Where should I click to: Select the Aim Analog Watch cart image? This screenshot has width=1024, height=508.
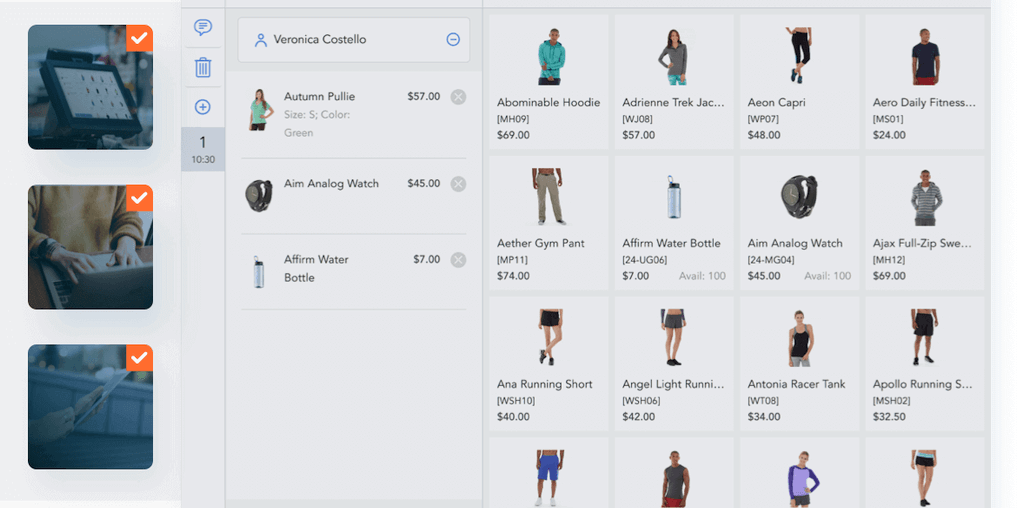click(x=259, y=195)
